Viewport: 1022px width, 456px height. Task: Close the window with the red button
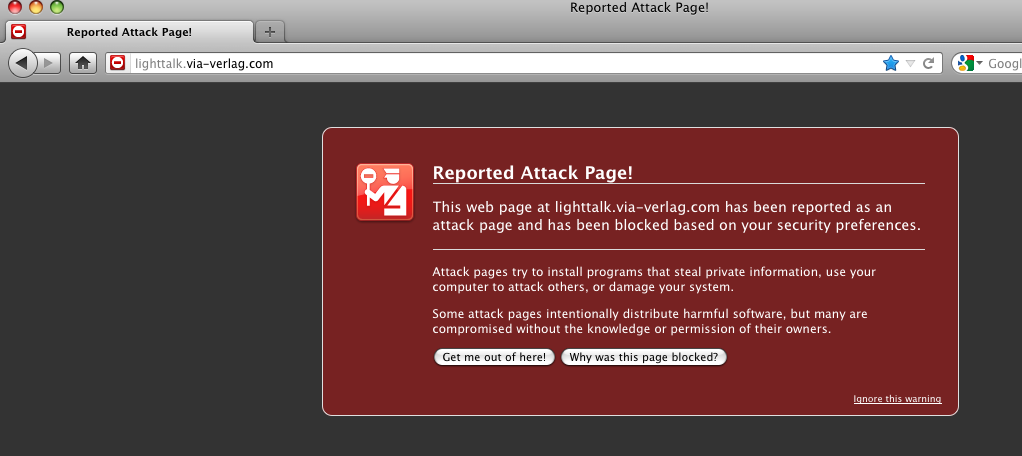[15, 8]
